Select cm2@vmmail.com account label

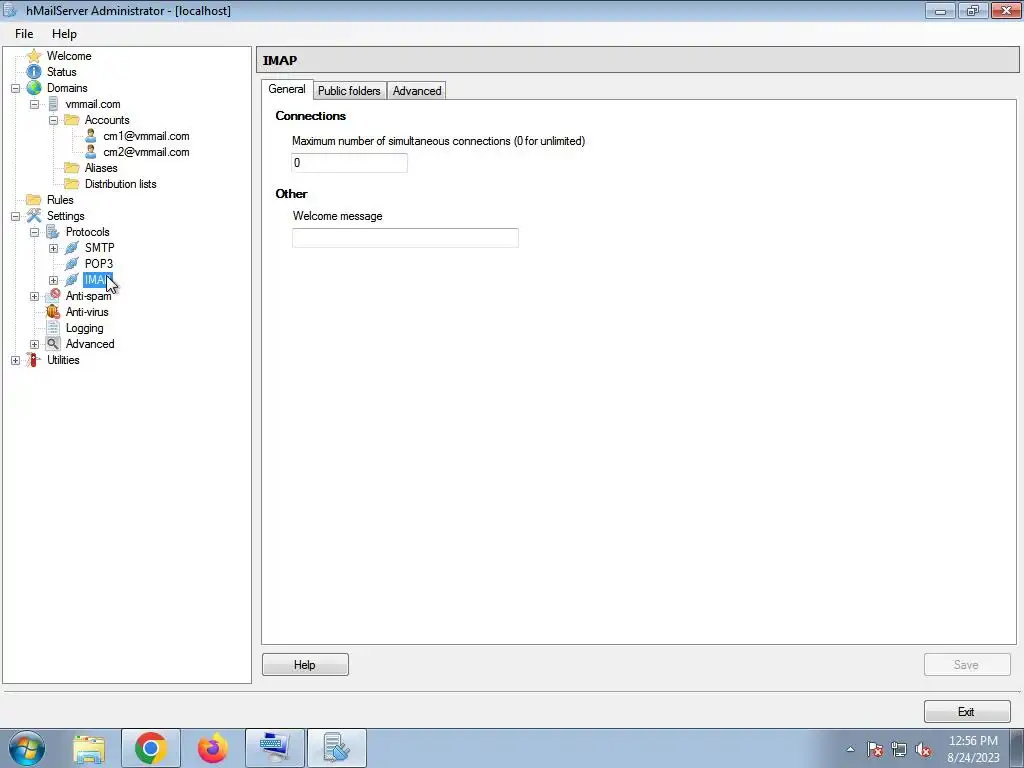146,152
